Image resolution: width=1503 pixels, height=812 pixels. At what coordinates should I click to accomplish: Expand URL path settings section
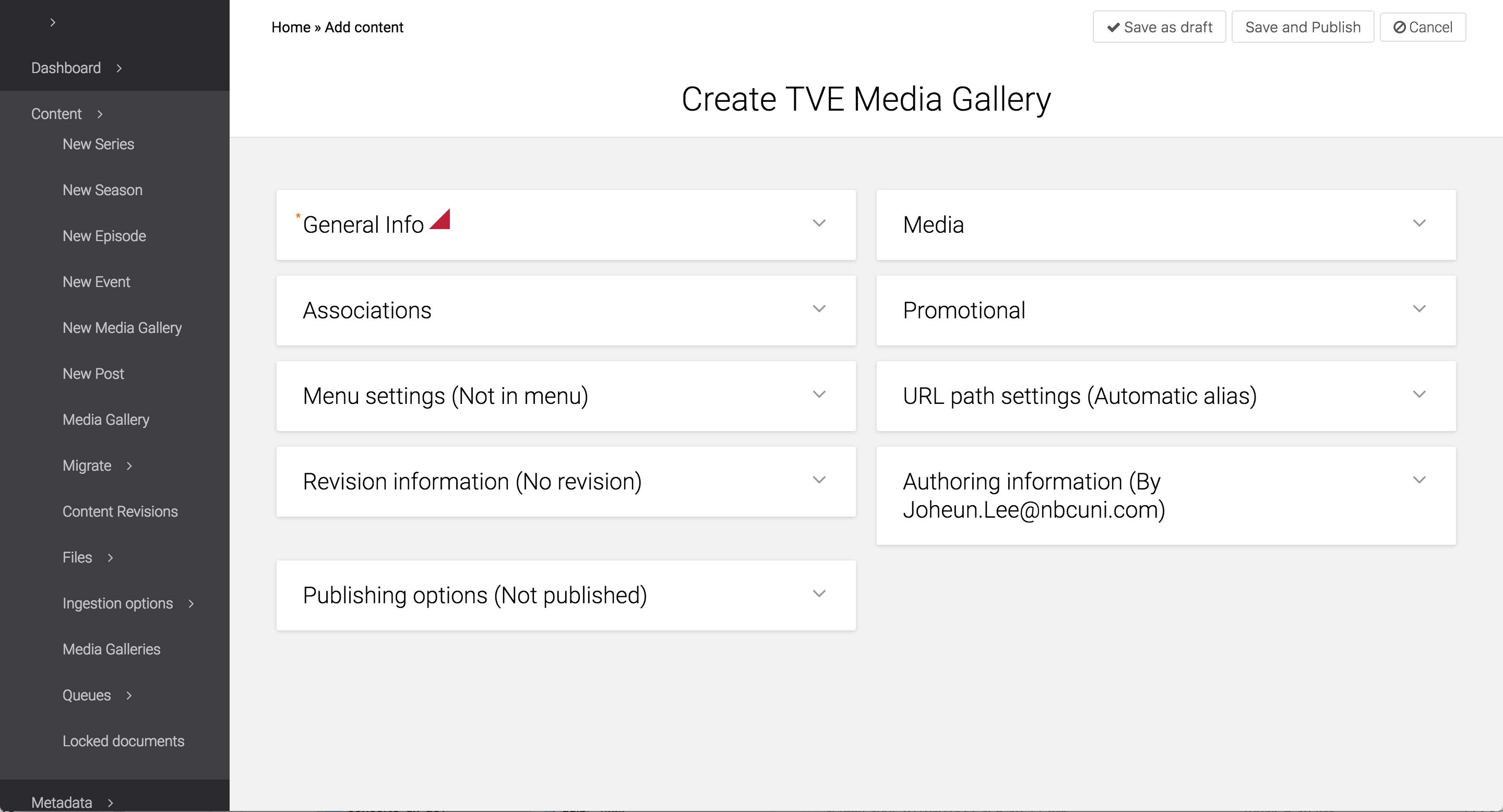tap(1419, 395)
